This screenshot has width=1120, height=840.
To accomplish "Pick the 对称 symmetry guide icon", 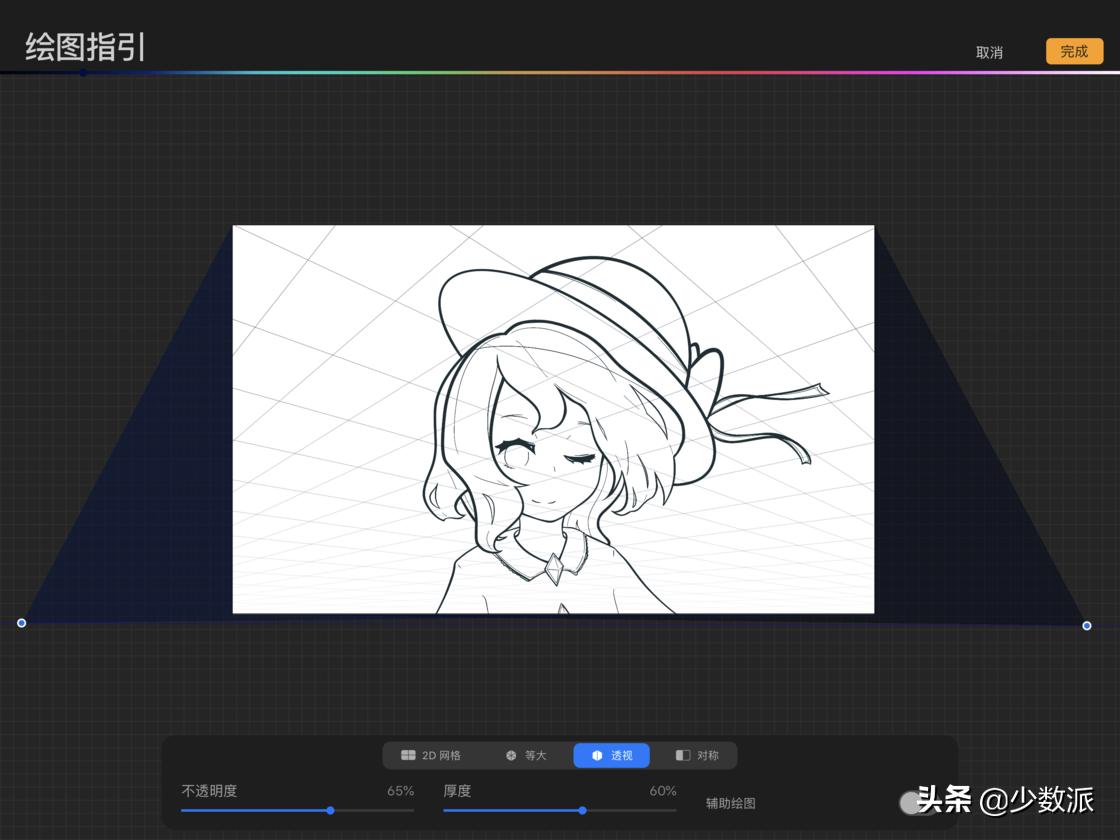I will [x=683, y=755].
